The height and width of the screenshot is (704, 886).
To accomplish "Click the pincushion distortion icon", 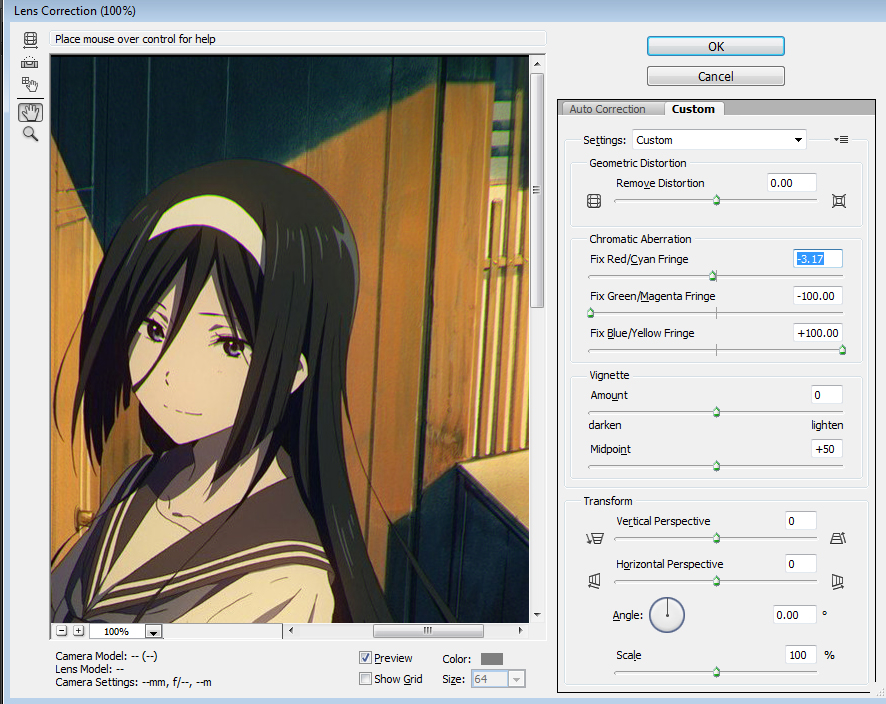I will [x=838, y=201].
